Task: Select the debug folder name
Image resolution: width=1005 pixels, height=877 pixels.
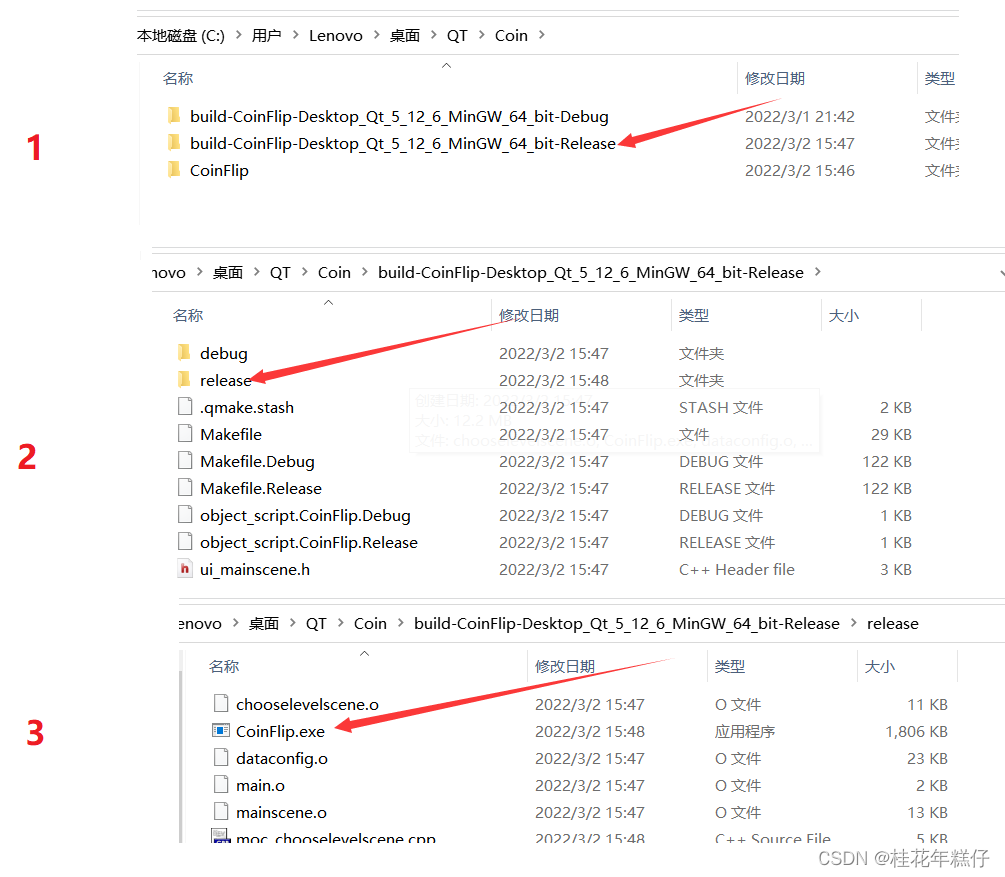Action: click(224, 354)
